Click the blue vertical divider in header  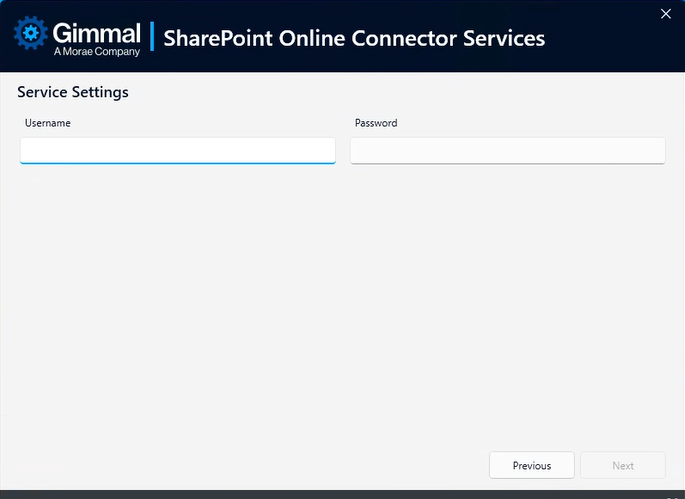tap(152, 37)
